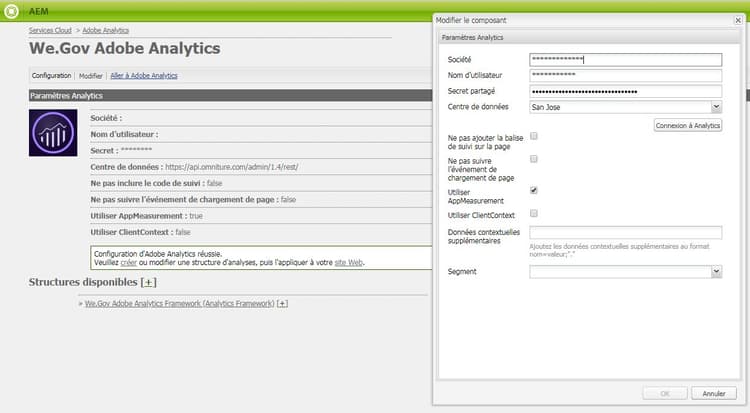The image size is (750, 413).
Task: Click the plus next to Analytics Framework
Action: pyautogui.click(x=282, y=303)
